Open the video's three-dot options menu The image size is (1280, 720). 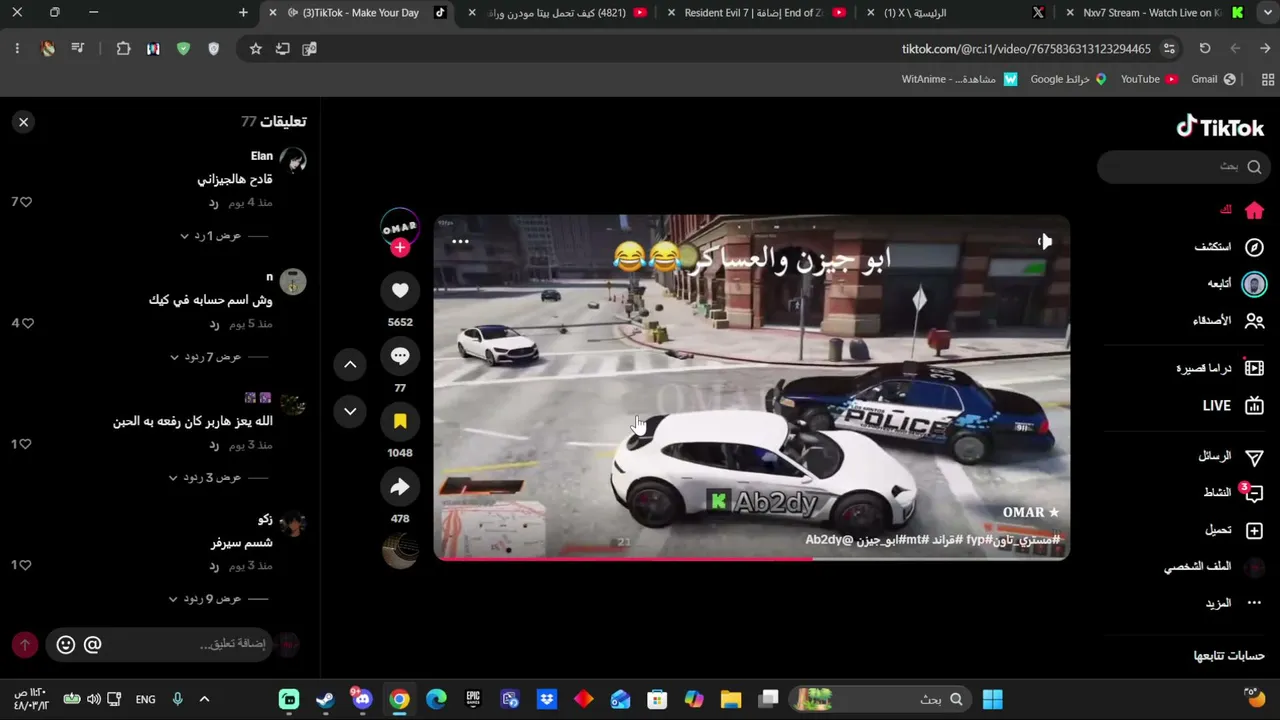point(460,241)
